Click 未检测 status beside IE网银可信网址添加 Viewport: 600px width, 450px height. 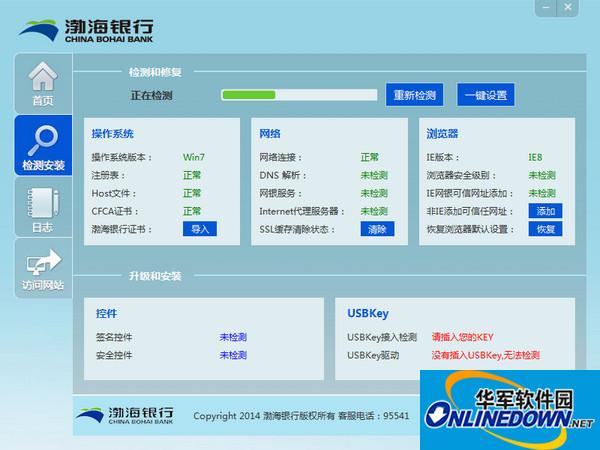click(542, 193)
